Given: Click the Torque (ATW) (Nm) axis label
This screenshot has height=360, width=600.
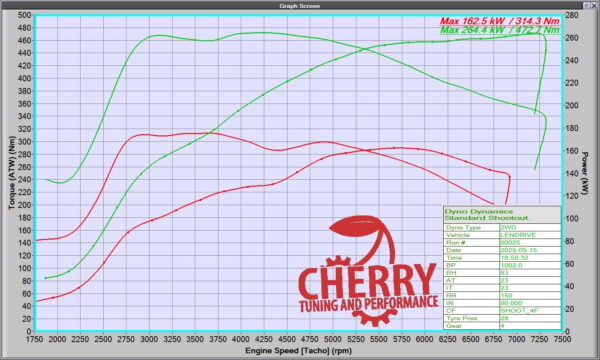Looking at the screenshot, I should pos(11,173).
